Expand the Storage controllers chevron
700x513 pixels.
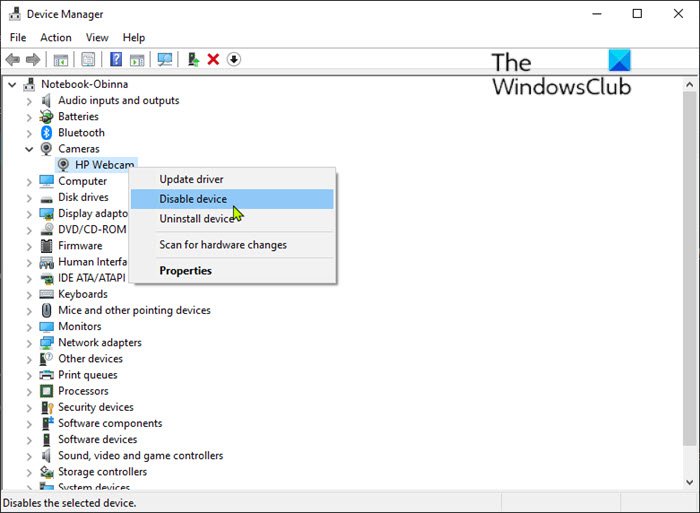(x=29, y=472)
